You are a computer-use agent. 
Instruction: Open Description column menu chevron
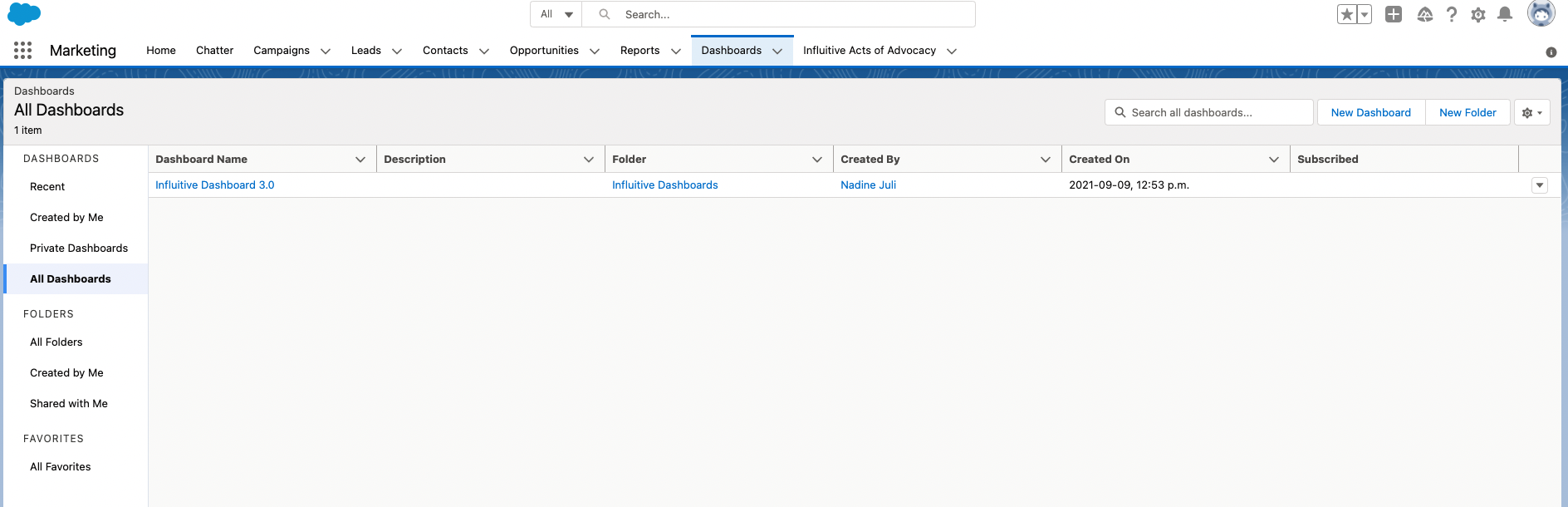coord(589,160)
